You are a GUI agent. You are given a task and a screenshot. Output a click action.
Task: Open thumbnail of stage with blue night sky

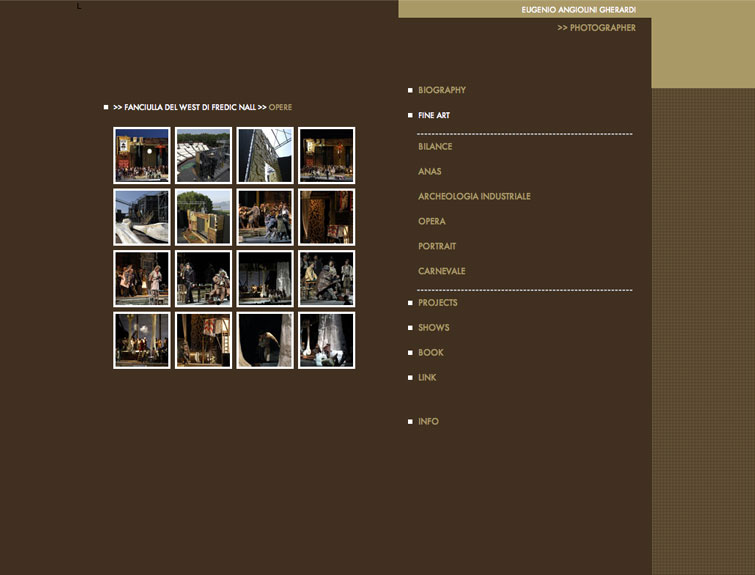point(142,155)
